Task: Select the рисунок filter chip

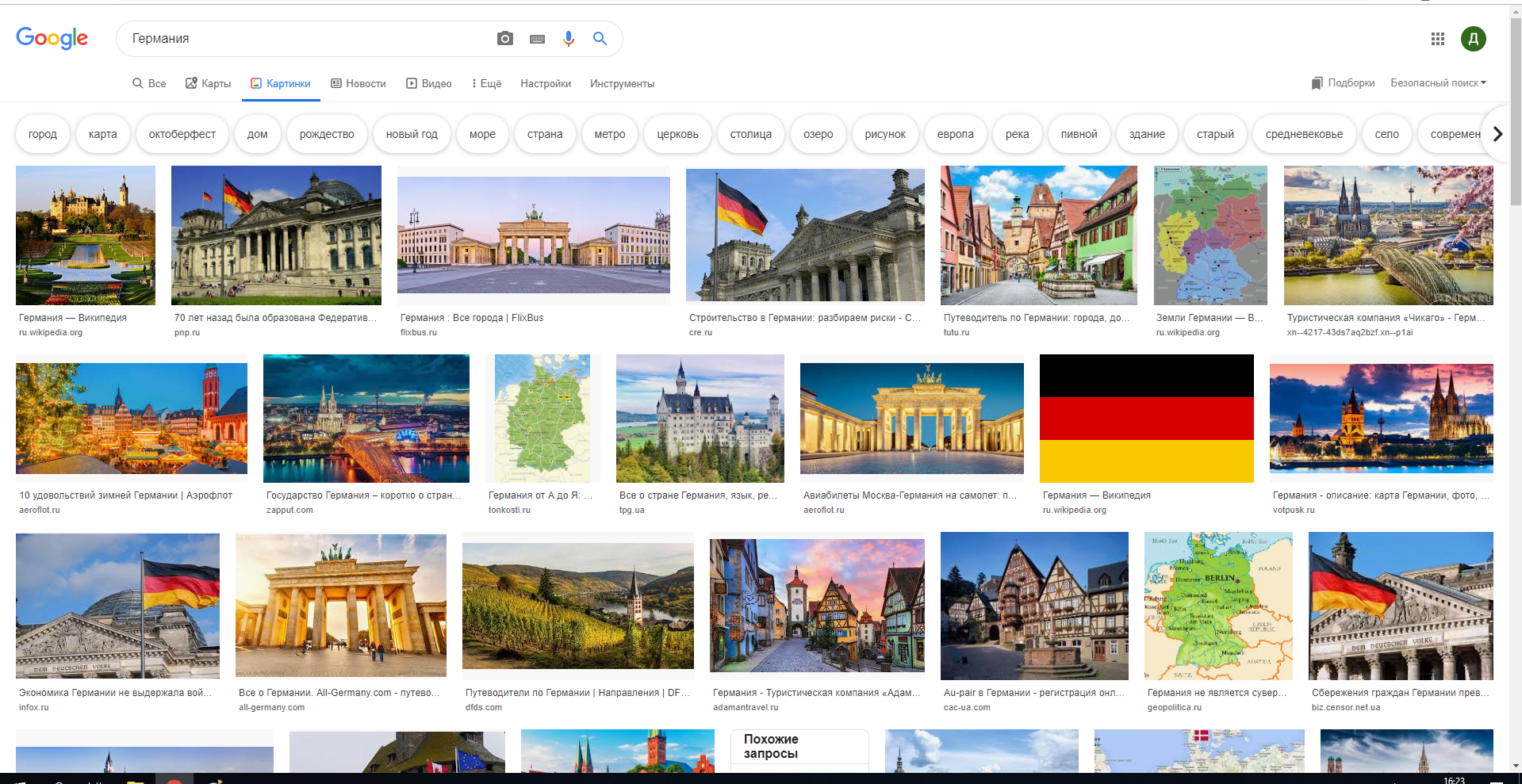Action: click(885, 134)
